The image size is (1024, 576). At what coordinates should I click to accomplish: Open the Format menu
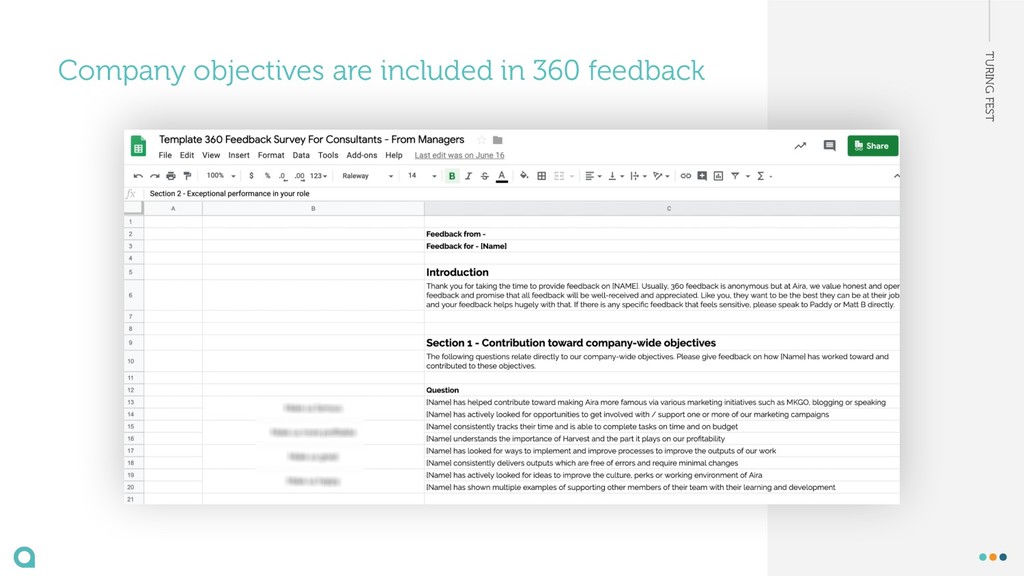click(x=271, y=155)
